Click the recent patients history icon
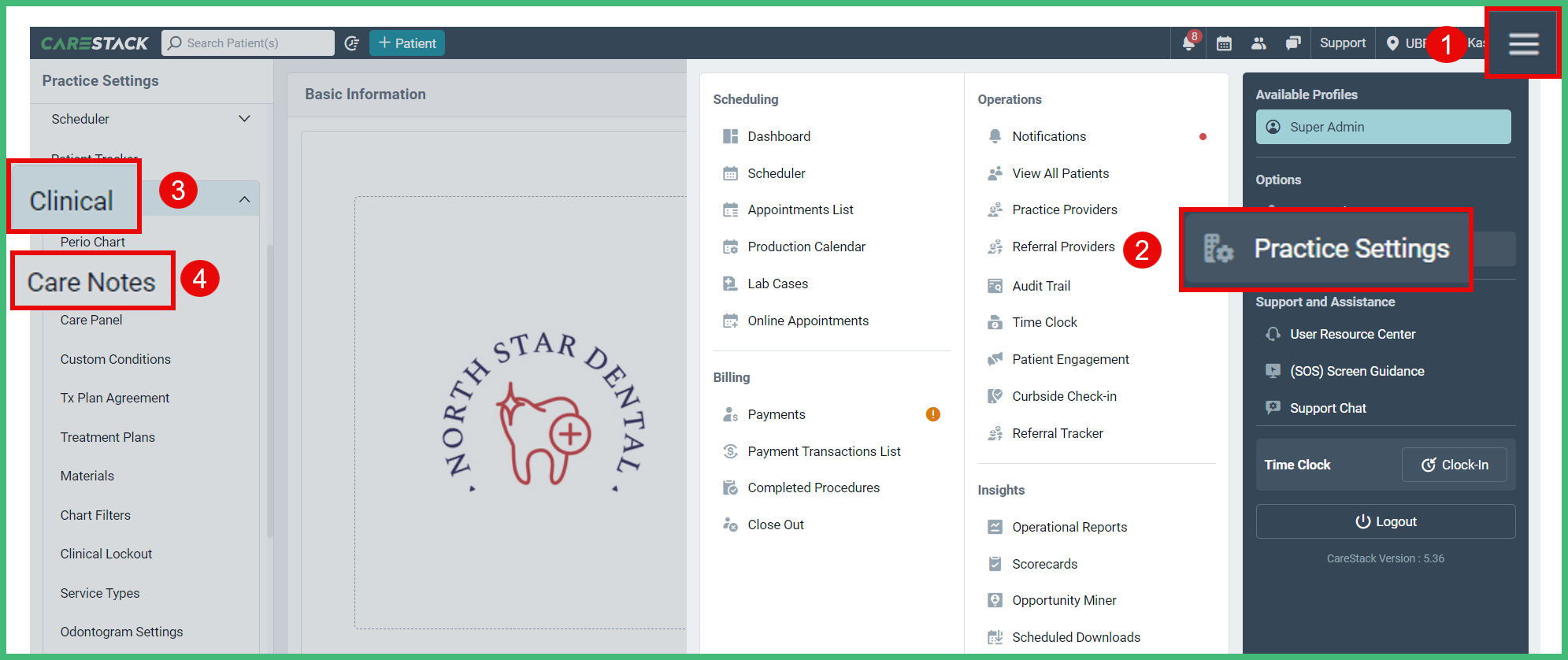This screenshot has height=660, width=1568. click(352, 43)
